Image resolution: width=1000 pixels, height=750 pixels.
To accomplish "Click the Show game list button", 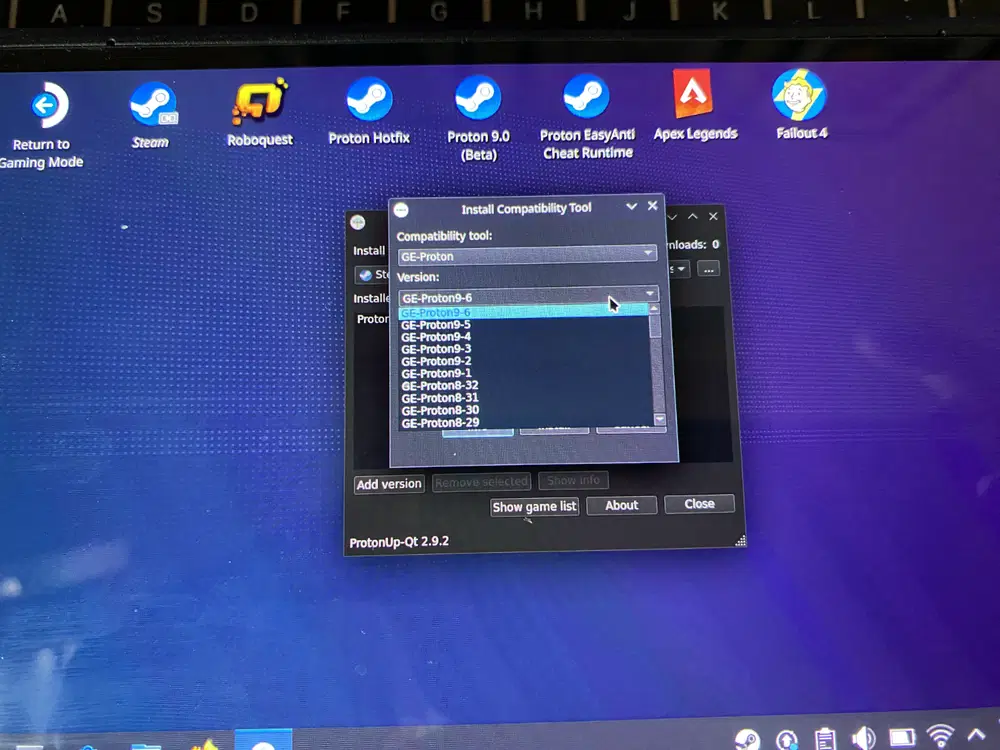I will [x=534, y=507].
